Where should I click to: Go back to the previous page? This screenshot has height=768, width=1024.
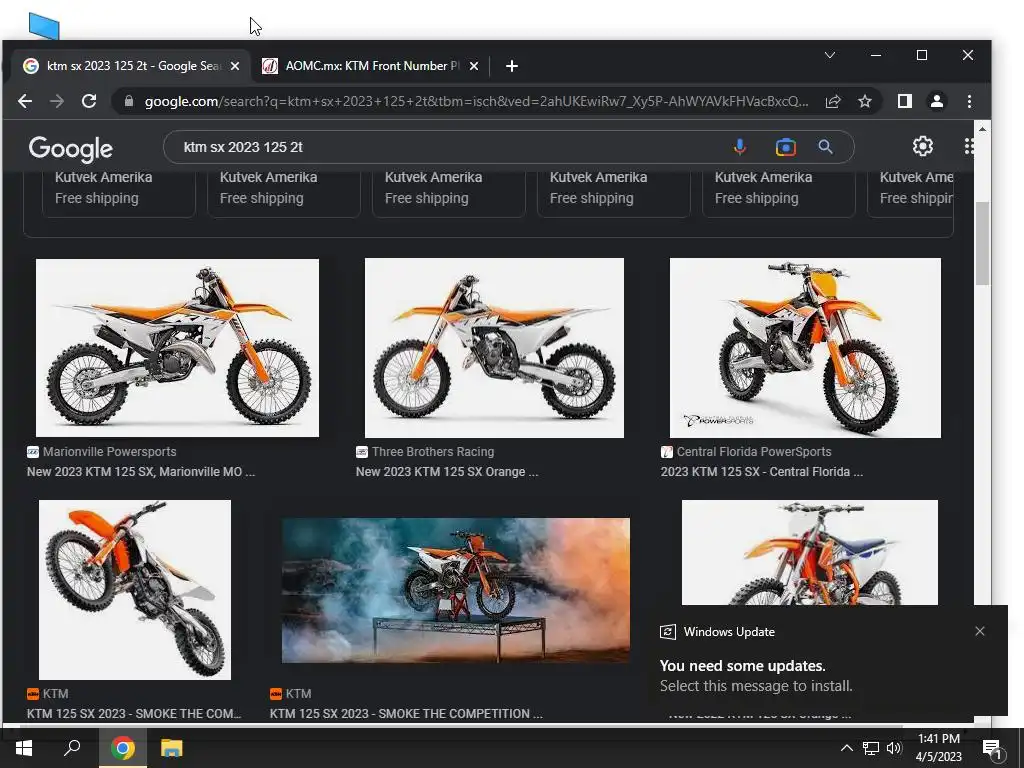pyautogui.click(x=25, y=101)
